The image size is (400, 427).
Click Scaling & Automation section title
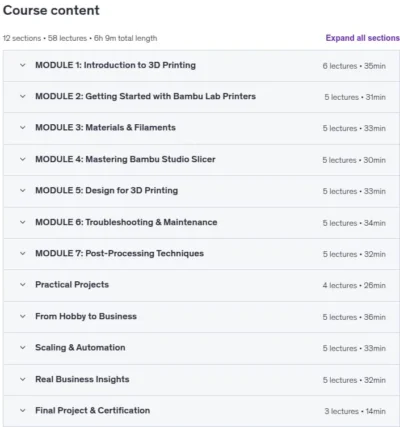pyautogui.click(x=80, y=347)
